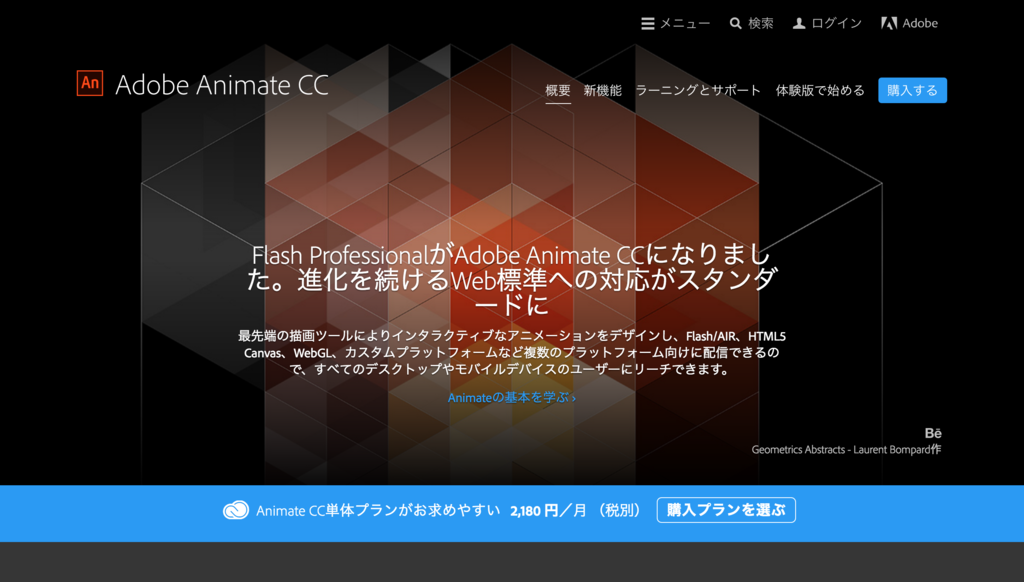The image size is (1024, 582).
Task: Click the Adobe text in top bar
Action: click(920, 24)
